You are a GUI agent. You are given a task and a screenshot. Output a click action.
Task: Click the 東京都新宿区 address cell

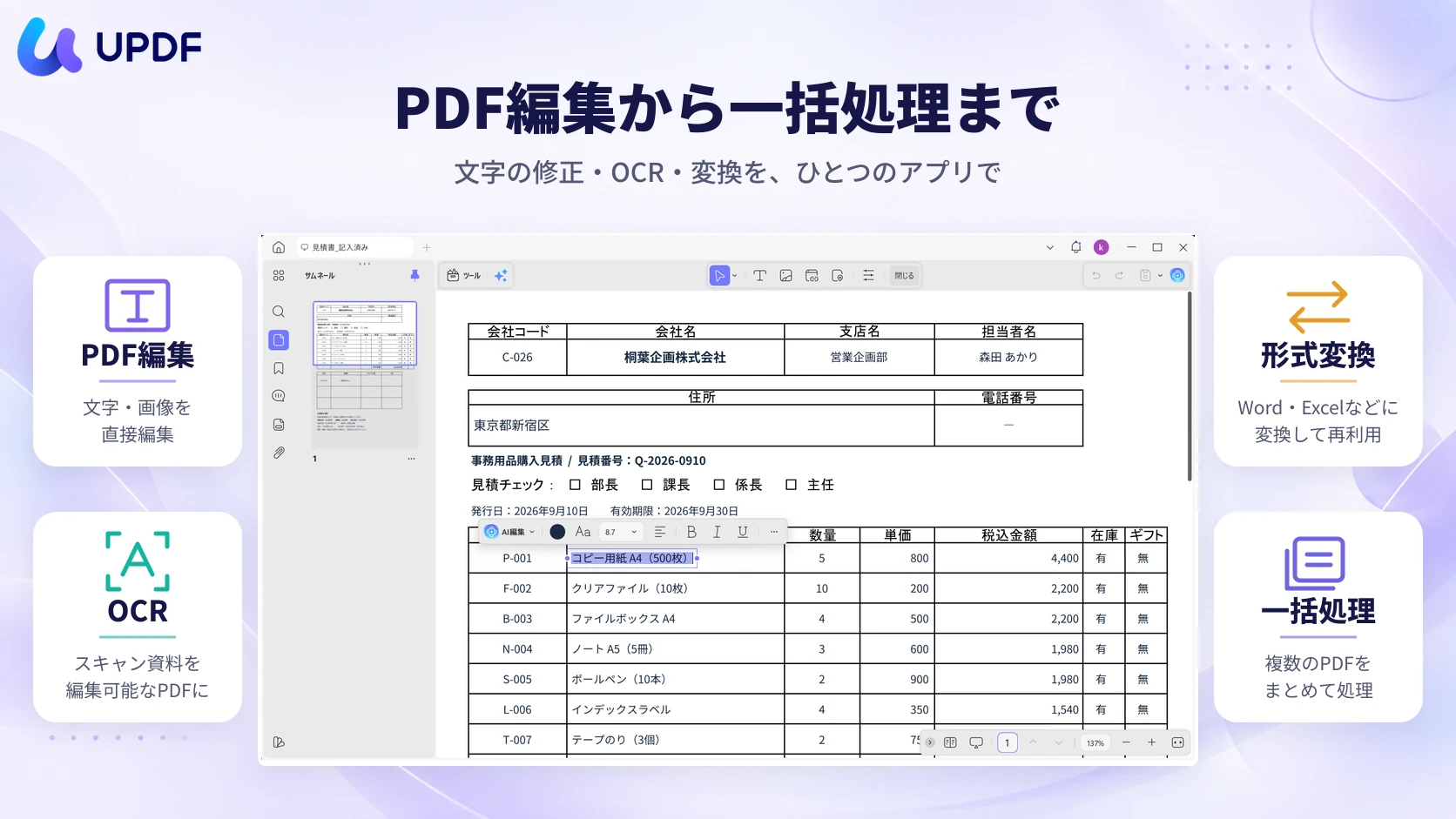pos(701,426)
